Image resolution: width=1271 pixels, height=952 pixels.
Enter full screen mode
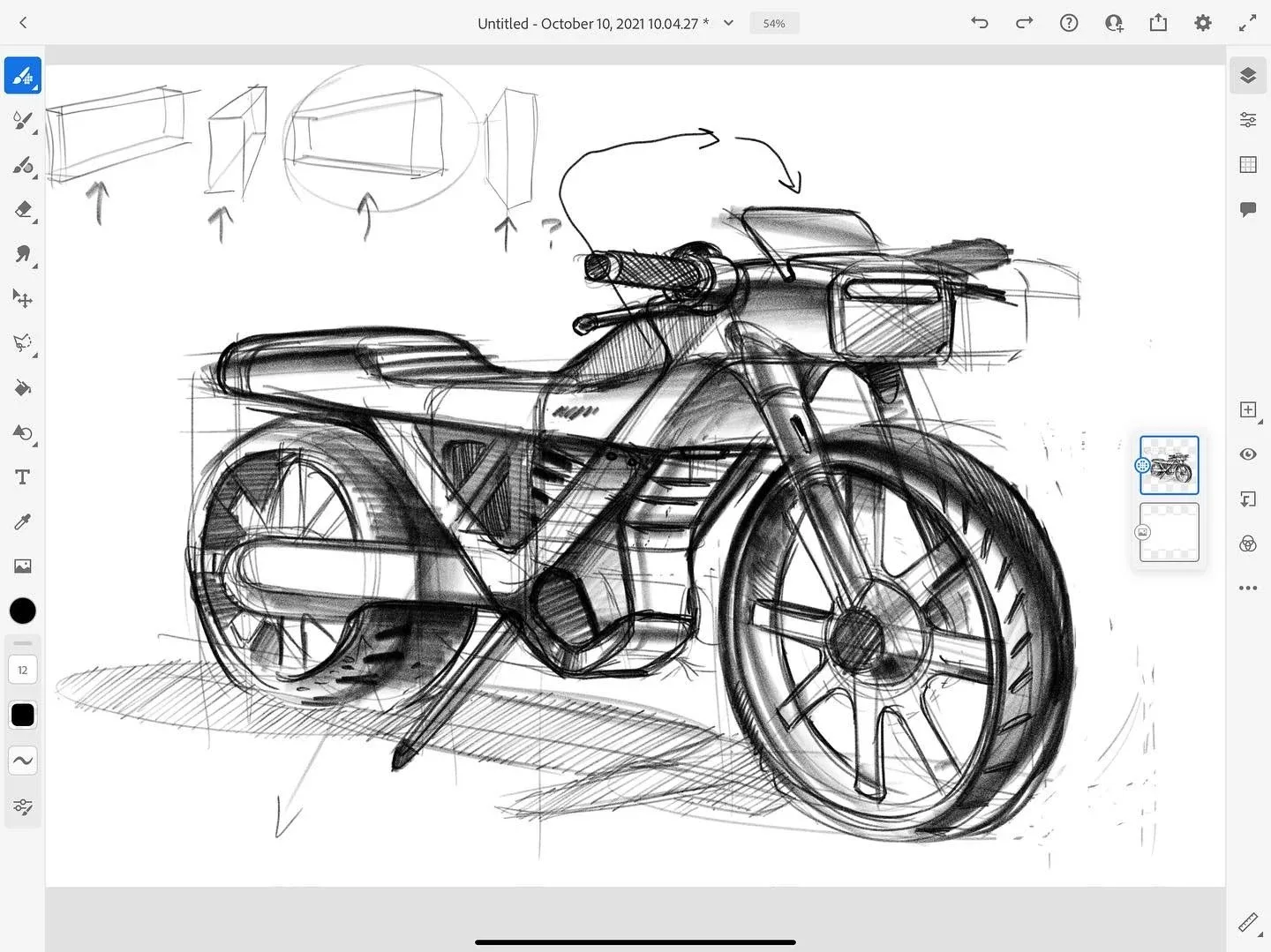1247,23
